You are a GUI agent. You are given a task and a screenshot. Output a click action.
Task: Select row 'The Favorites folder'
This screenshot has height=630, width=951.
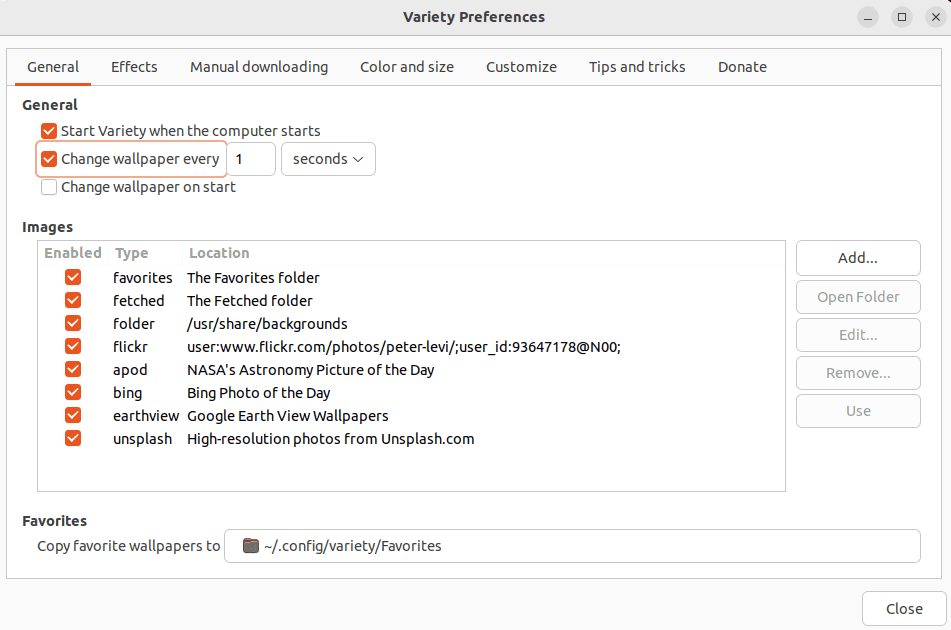(253, 278)
